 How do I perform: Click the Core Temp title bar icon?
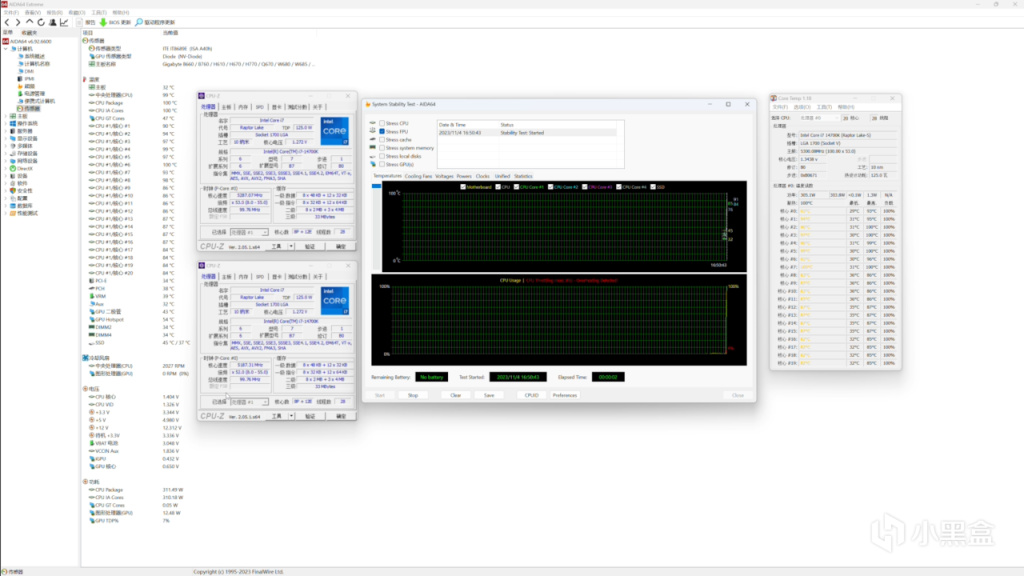click(x=773, y=98)
